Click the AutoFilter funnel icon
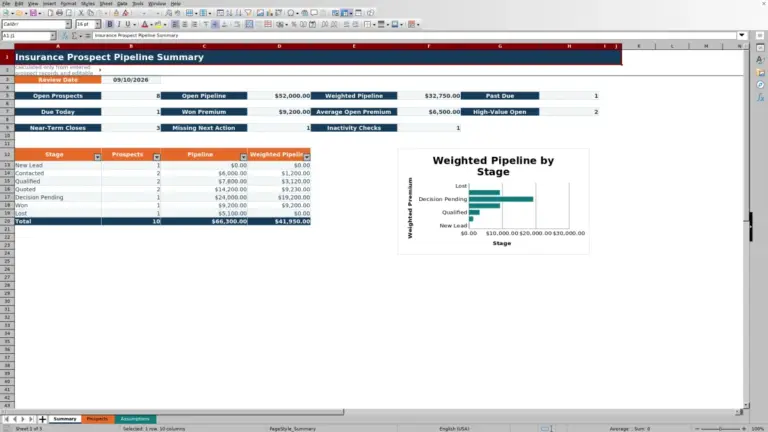Screen dimensions: 768x432 coord(248,13)
